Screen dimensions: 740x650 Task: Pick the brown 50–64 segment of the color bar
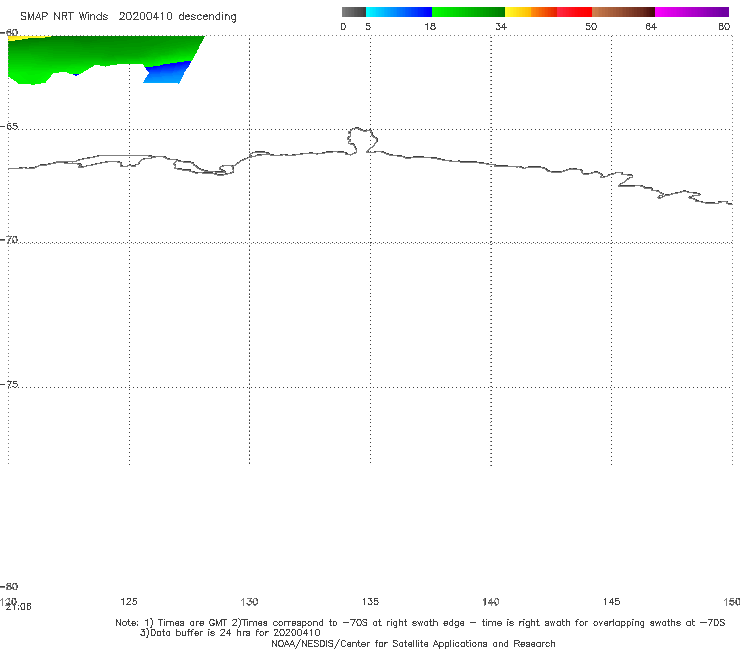pyautogui.click(x=623, y=12)
